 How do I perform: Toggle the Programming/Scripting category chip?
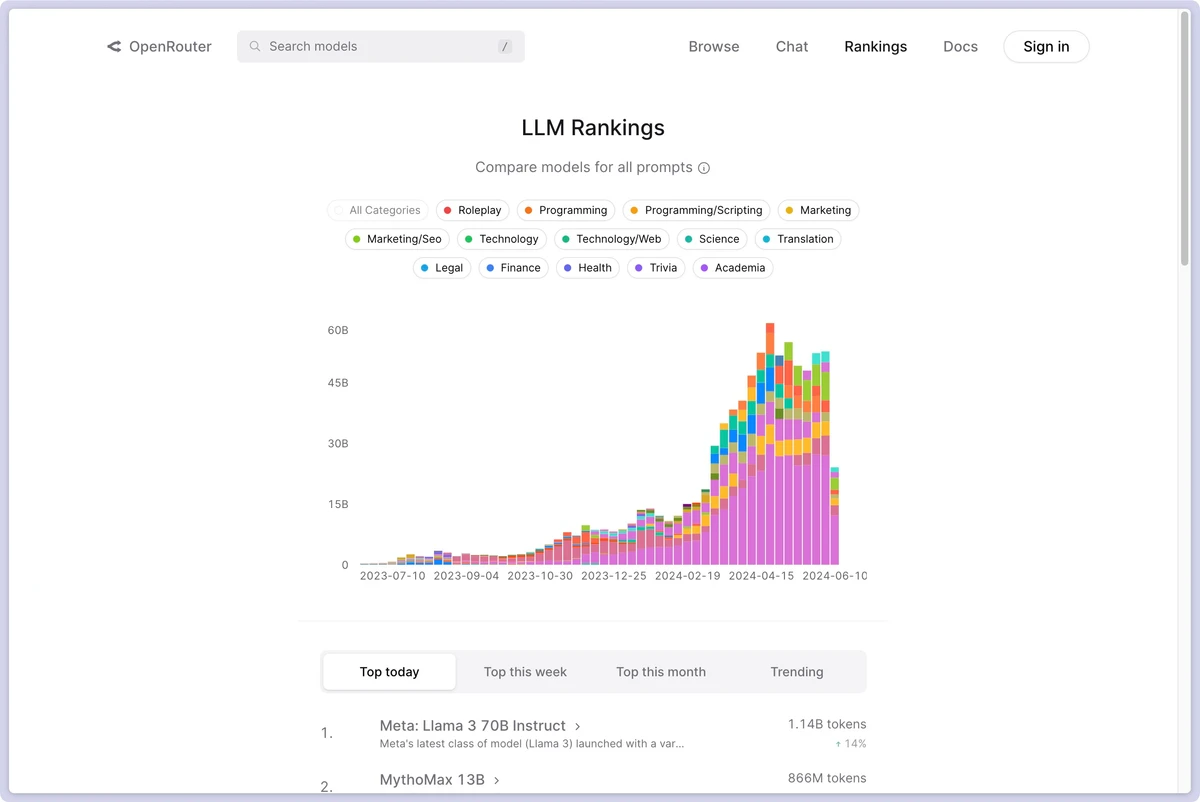click(696, 210)
